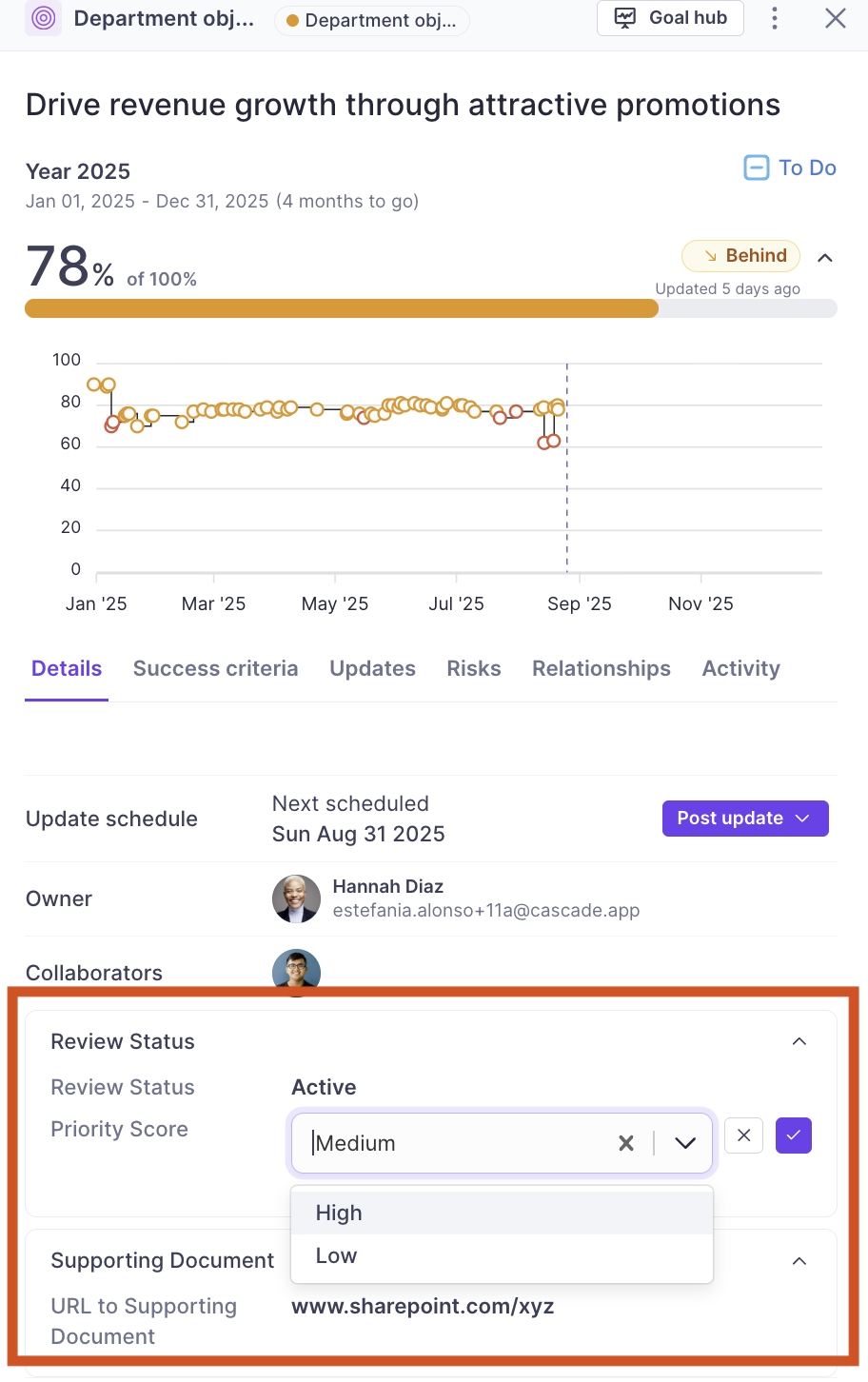Collapse the Review Status section
This screenshot has width=868, height=1382.
[x=799, y=1041]
